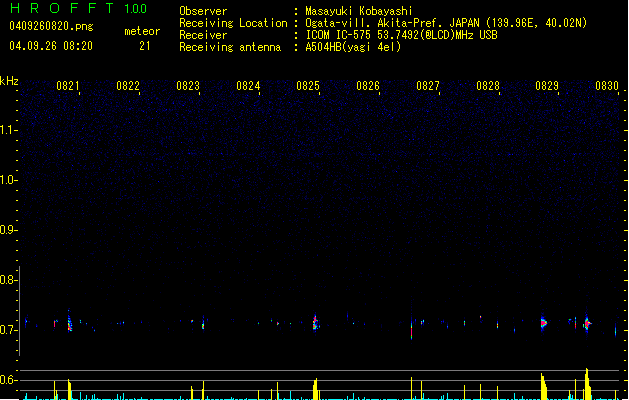
Task: Click the 0.8 kHz frequency label
Action: tap(8, 280)
